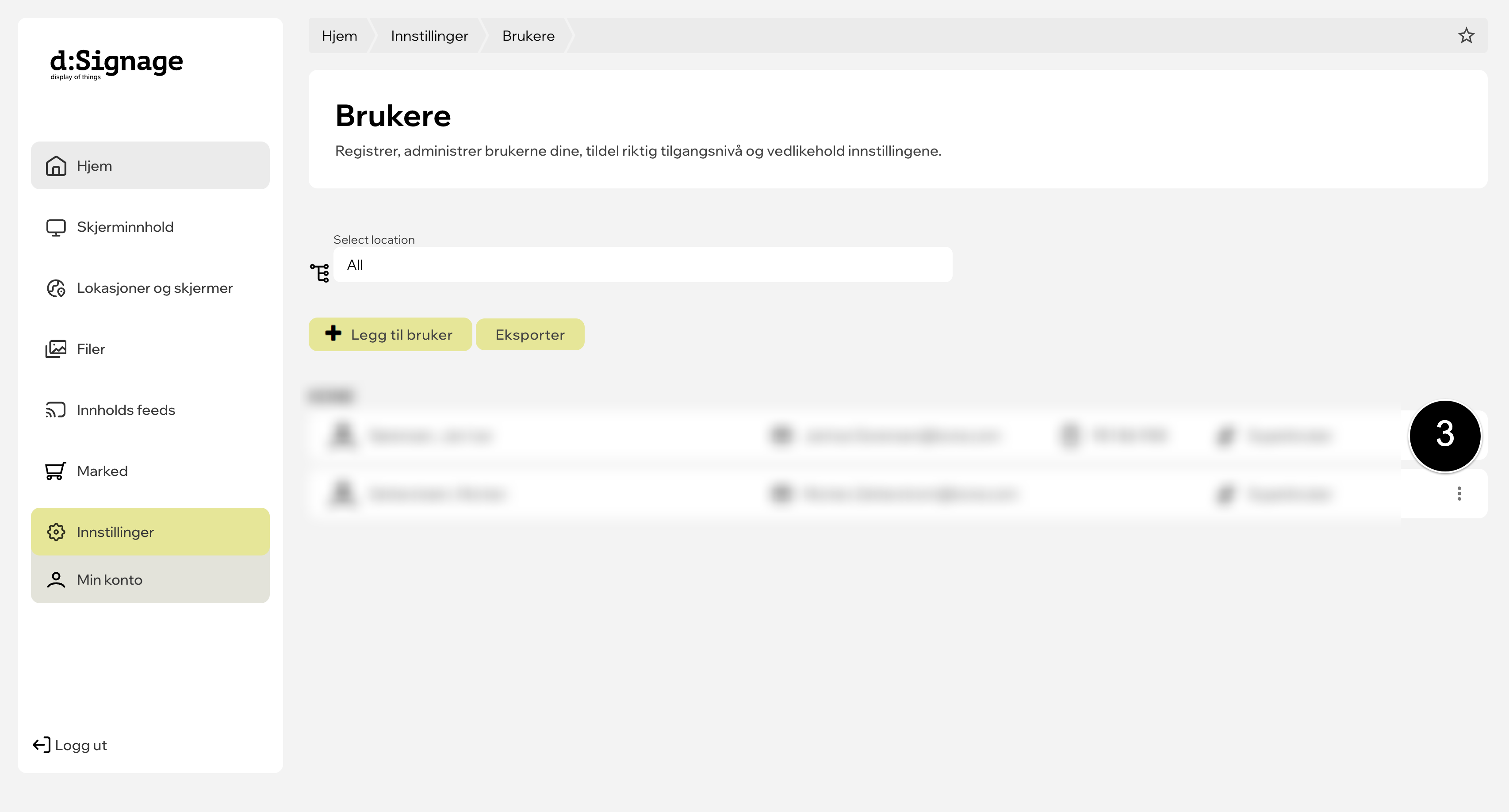The height and width of the screenshot is (812, 1509).
Task: Go to Lokasjoner og skjermer
Action: coord(150,288)
